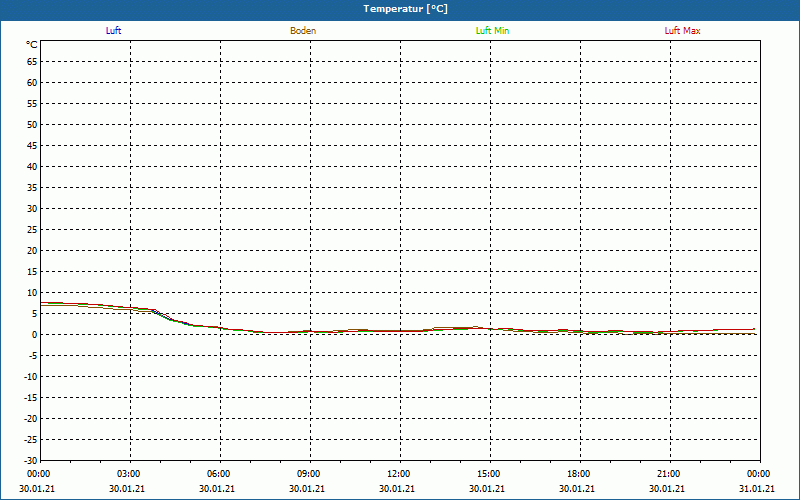
Task: Click the 35 value on temperature axis
Action: (x=32, y=188)
